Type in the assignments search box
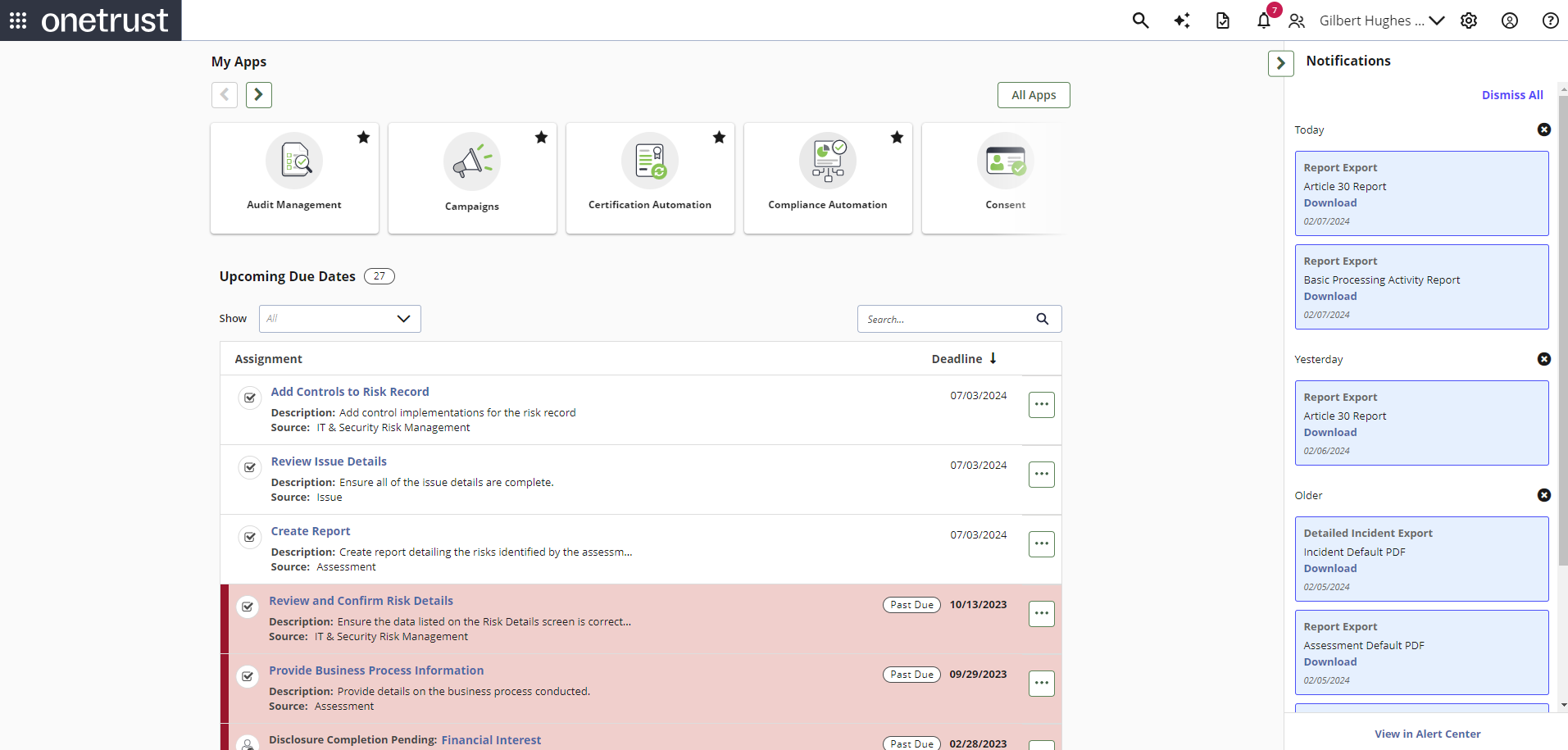The image size is (1568, 750). pyautogui.click(x=947, y=318)
